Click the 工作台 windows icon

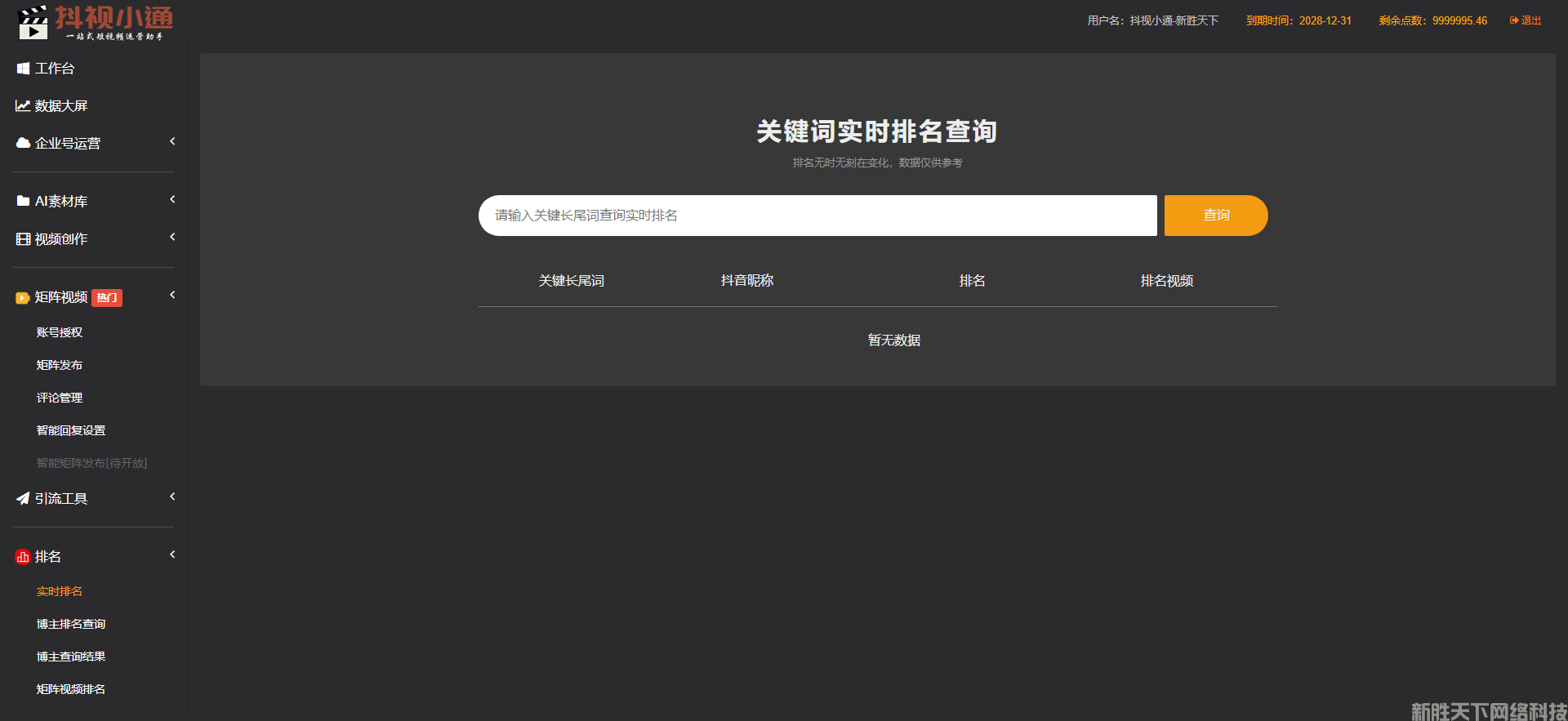(x=23, y=69)
